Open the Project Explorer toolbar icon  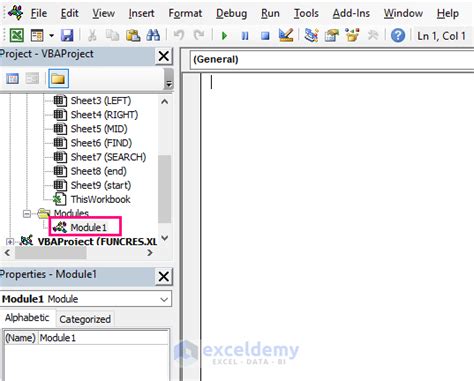point(311,35)
